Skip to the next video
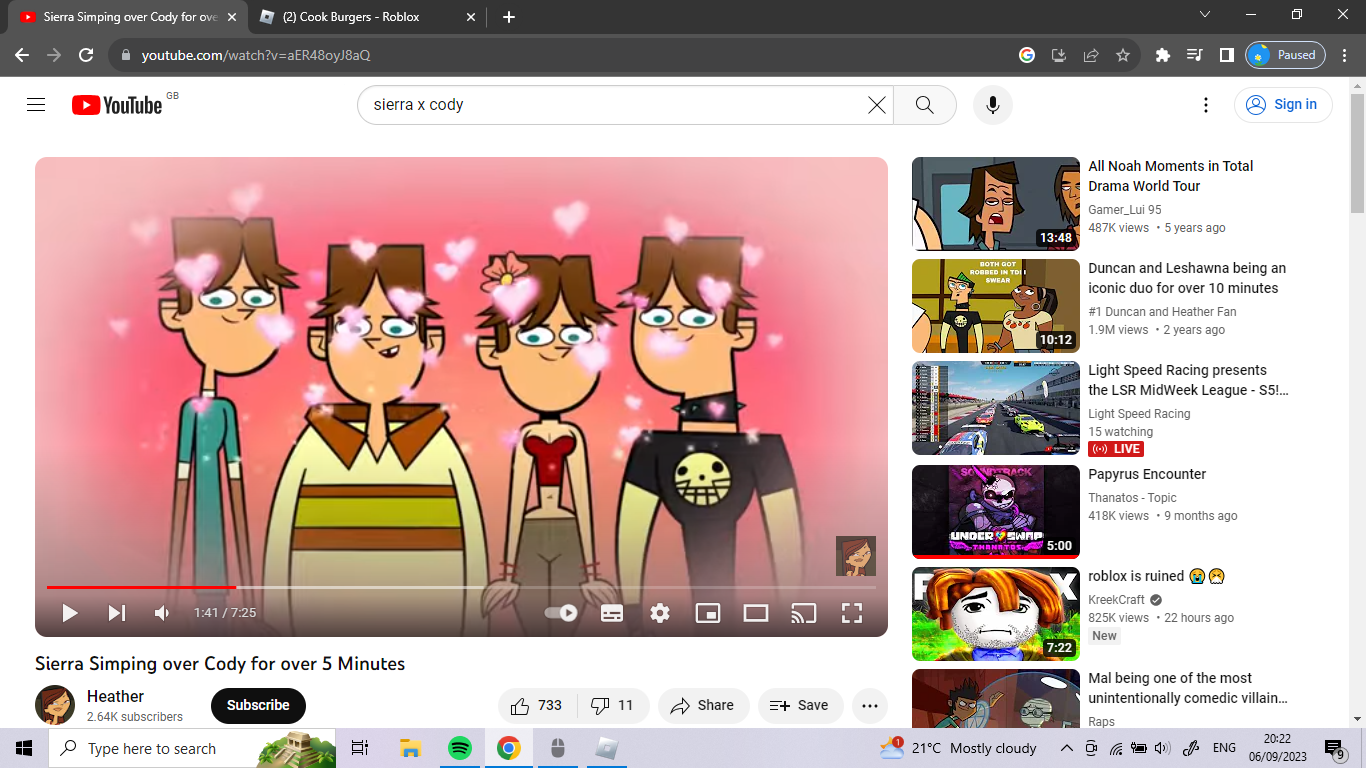 pos(117,613)
